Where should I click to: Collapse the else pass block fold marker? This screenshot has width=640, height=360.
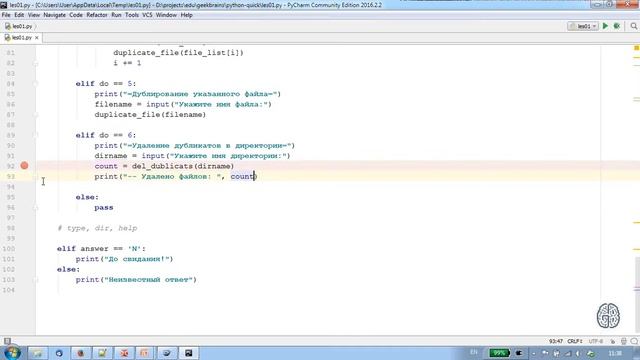pos(36,207)
